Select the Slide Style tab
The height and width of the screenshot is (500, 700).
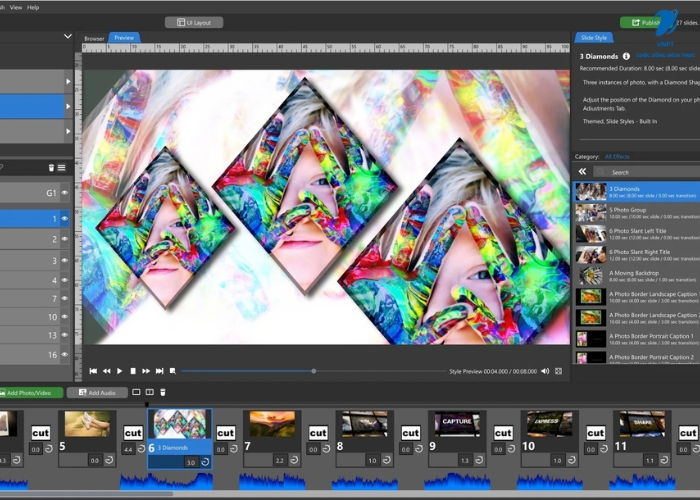[594, 38]
